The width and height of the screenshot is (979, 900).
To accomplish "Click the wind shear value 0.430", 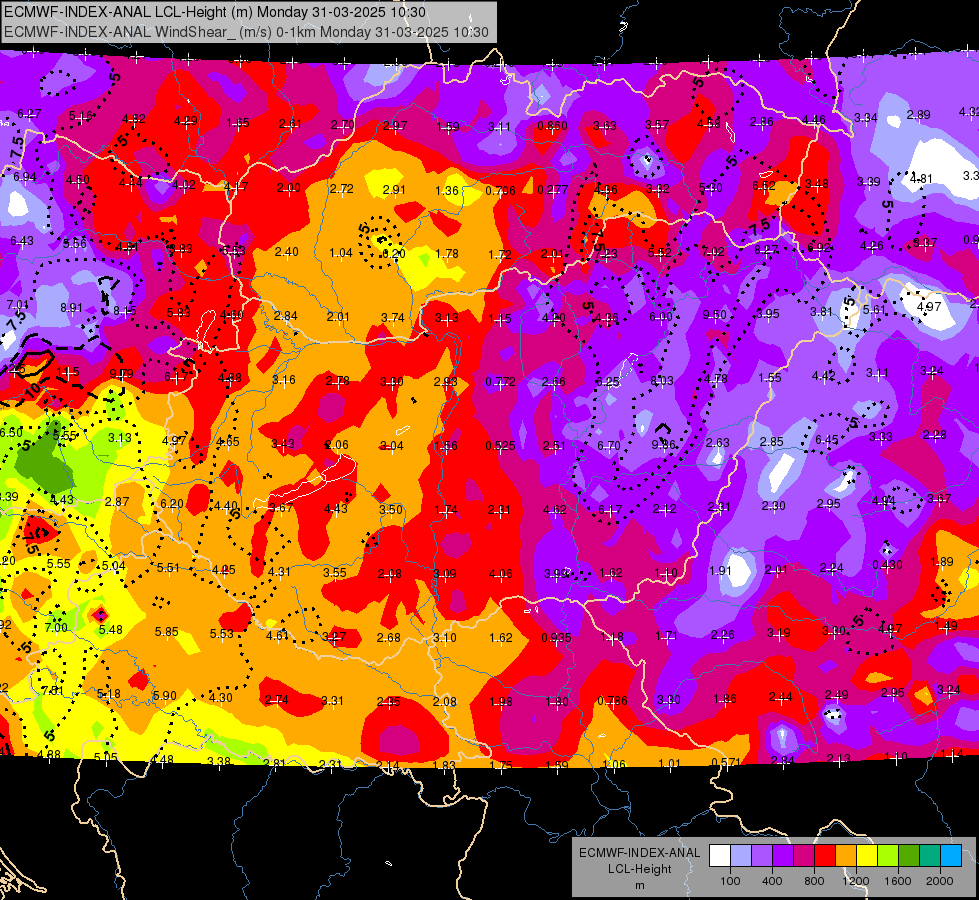I will click(x=887, y=565).
